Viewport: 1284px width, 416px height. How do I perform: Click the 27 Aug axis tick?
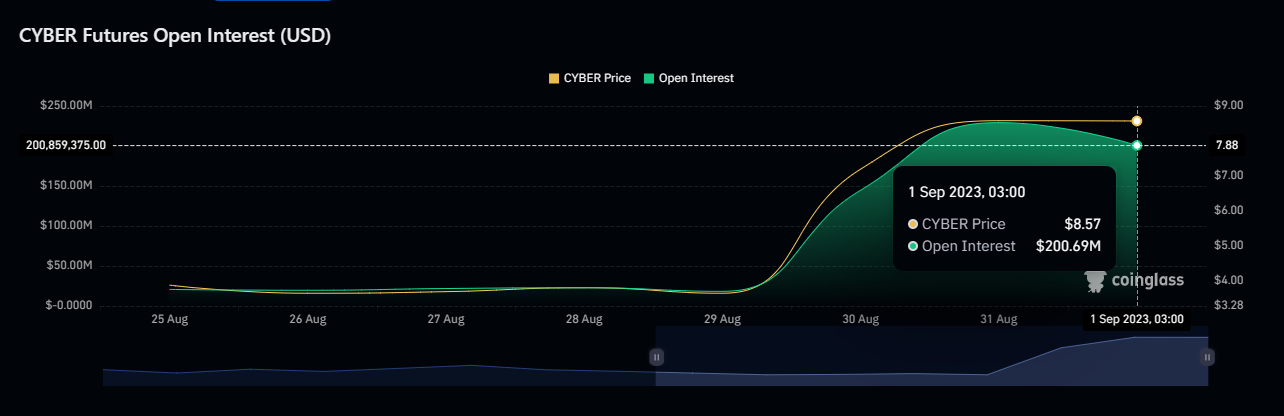(446, 320)
